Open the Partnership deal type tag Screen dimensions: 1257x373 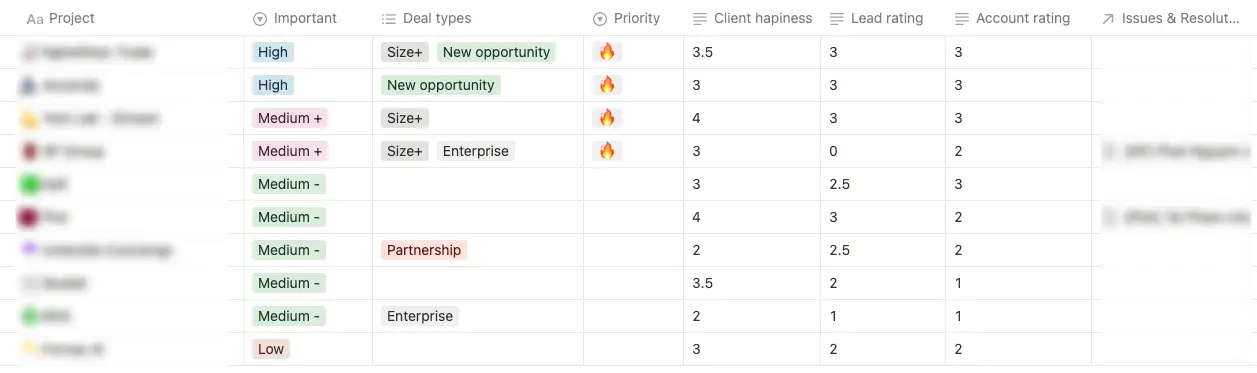point(424,250)
